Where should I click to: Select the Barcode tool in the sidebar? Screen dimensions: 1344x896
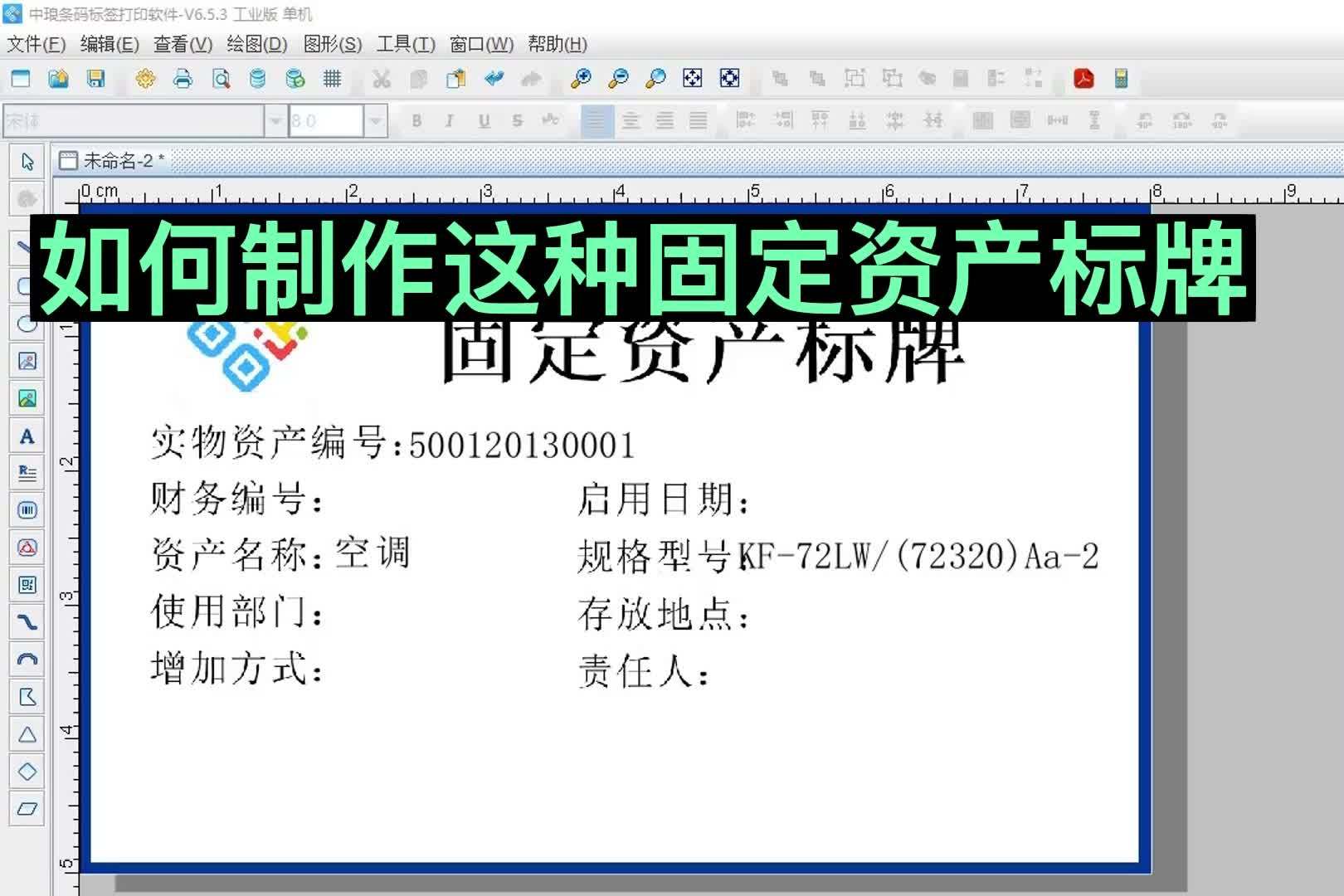(27, 510)
